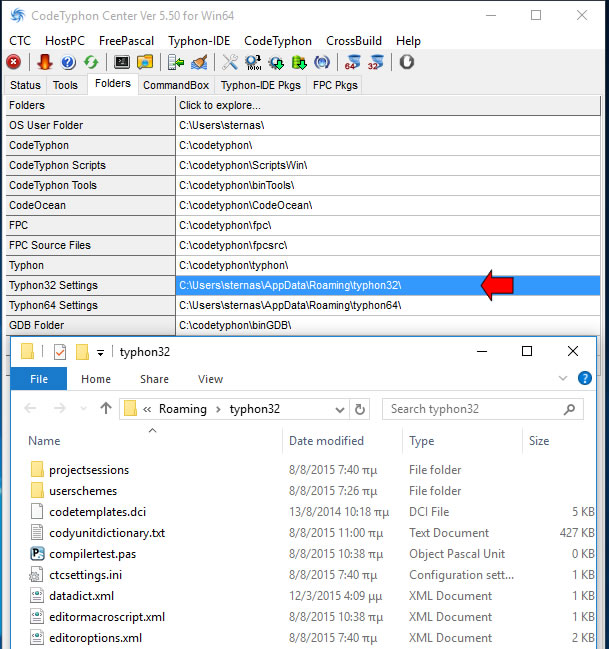Launch Typhon 32-bit IDE icon

[376, 62]
